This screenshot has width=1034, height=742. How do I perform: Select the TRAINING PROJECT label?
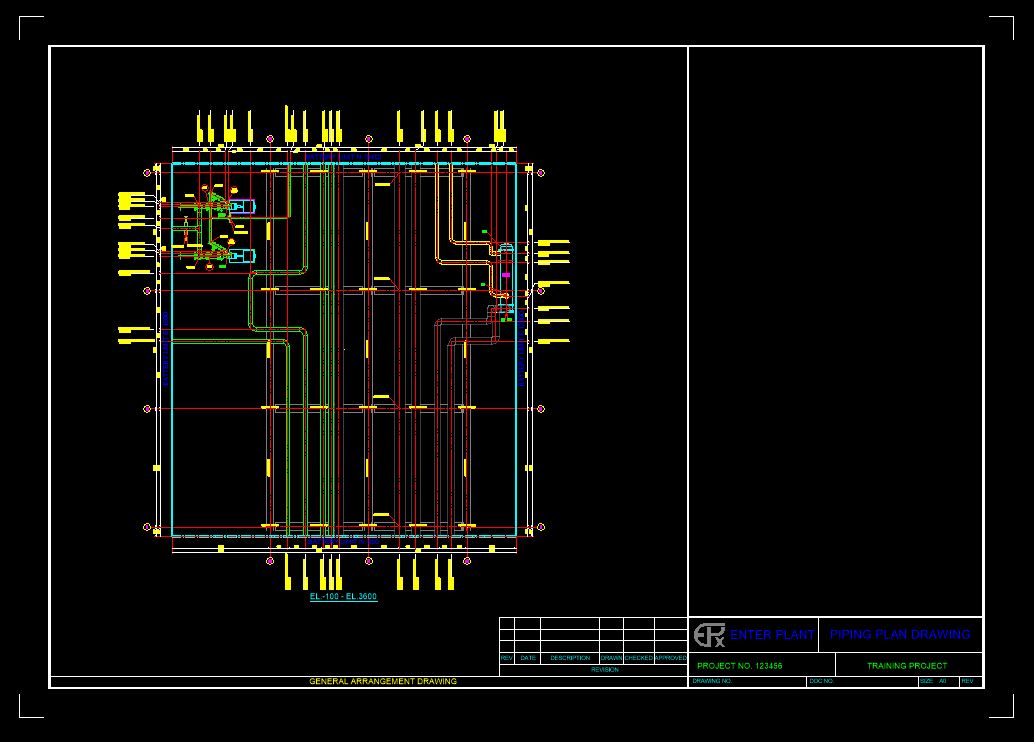tap(907, 666)
